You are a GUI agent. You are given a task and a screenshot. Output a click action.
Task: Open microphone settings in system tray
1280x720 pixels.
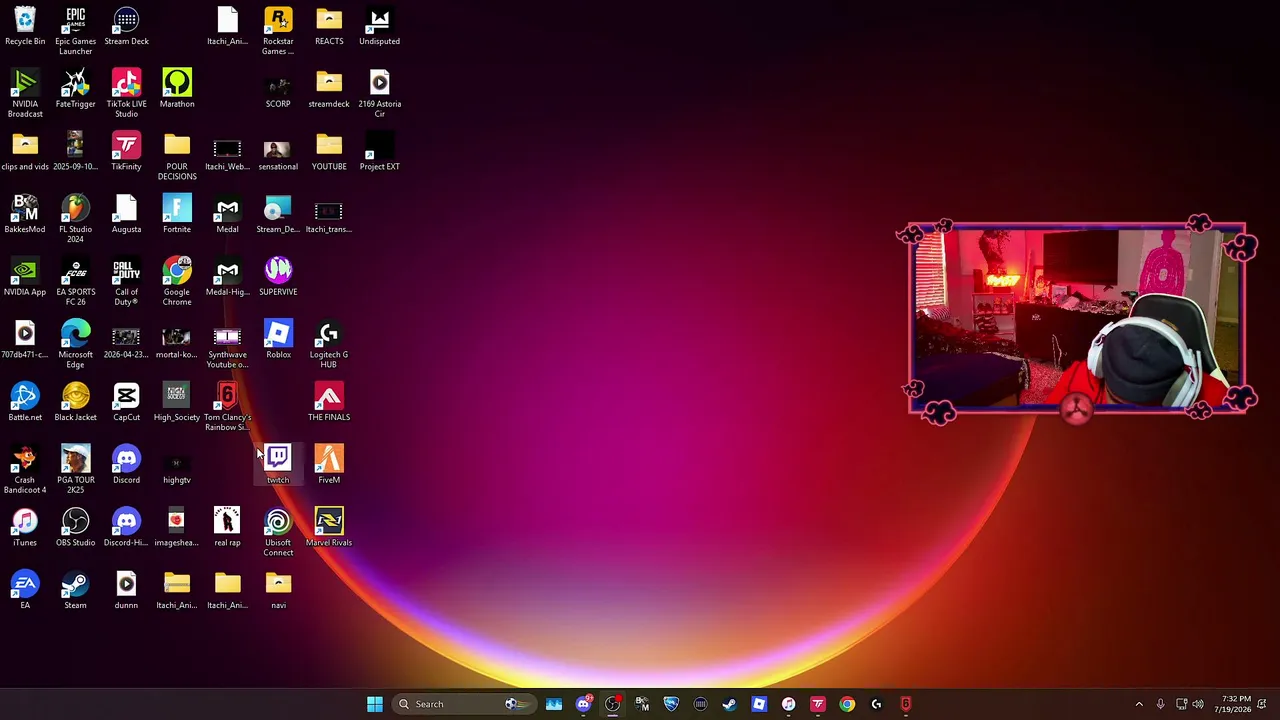click(x=1160, y=704)
